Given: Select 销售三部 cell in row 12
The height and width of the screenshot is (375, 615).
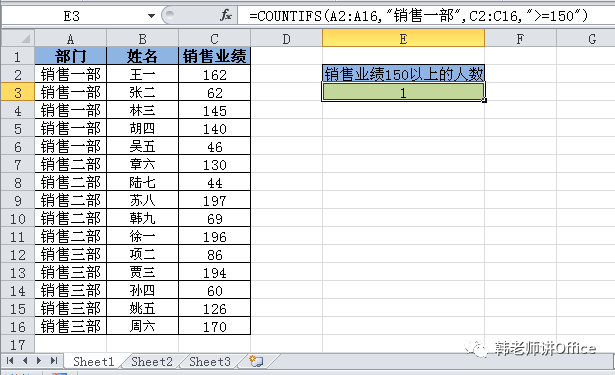Looking at the screenshot, I should (71, 254).
